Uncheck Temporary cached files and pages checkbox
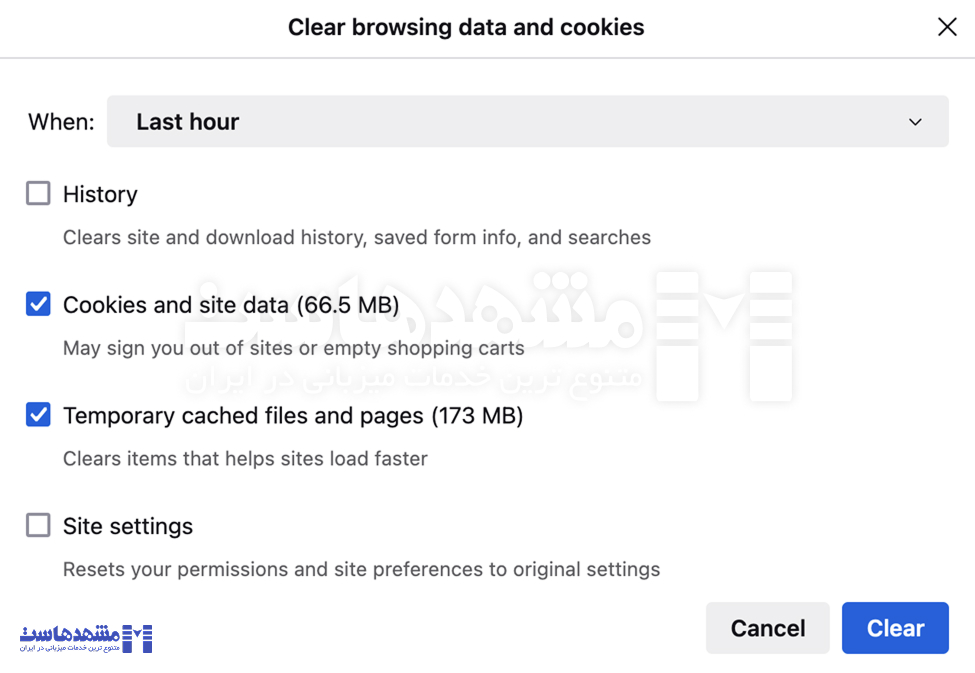 38,414
